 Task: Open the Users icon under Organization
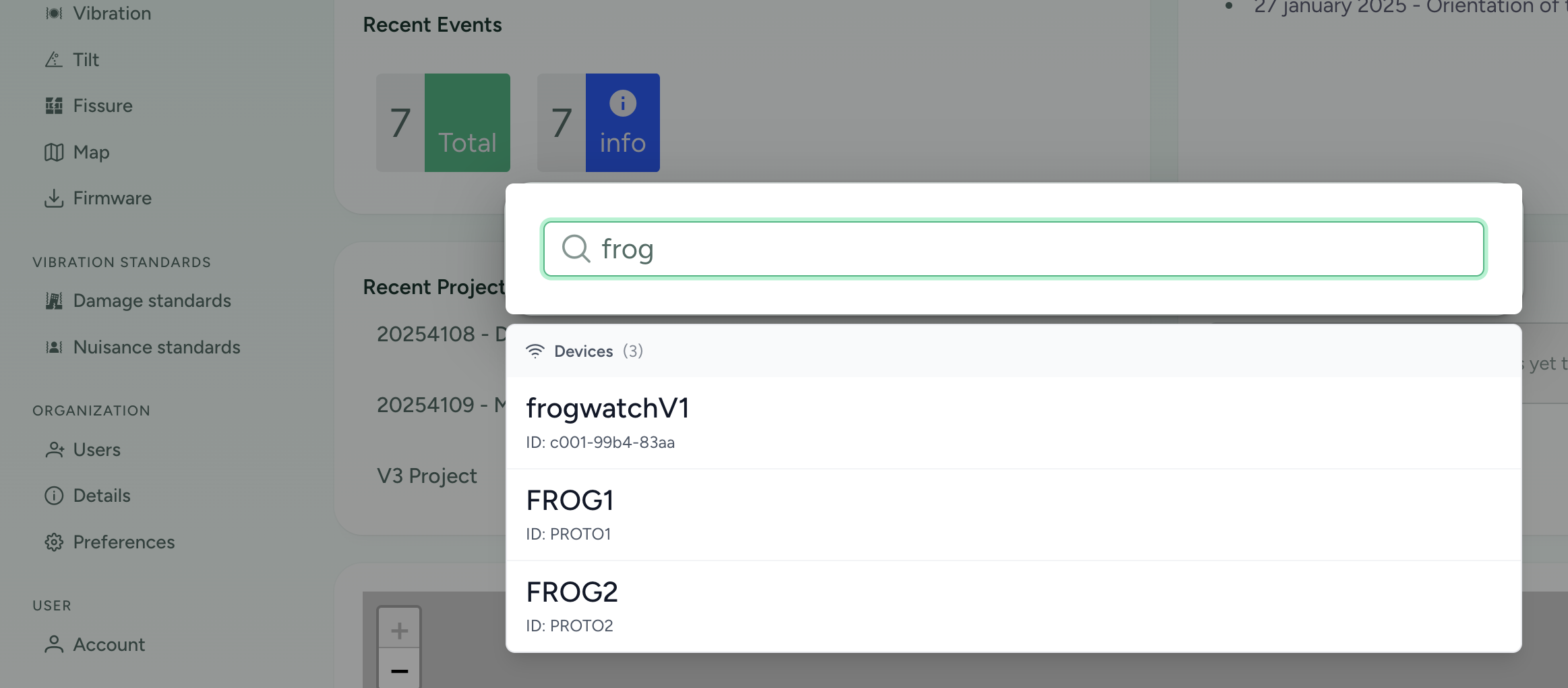tap(54, 450)
